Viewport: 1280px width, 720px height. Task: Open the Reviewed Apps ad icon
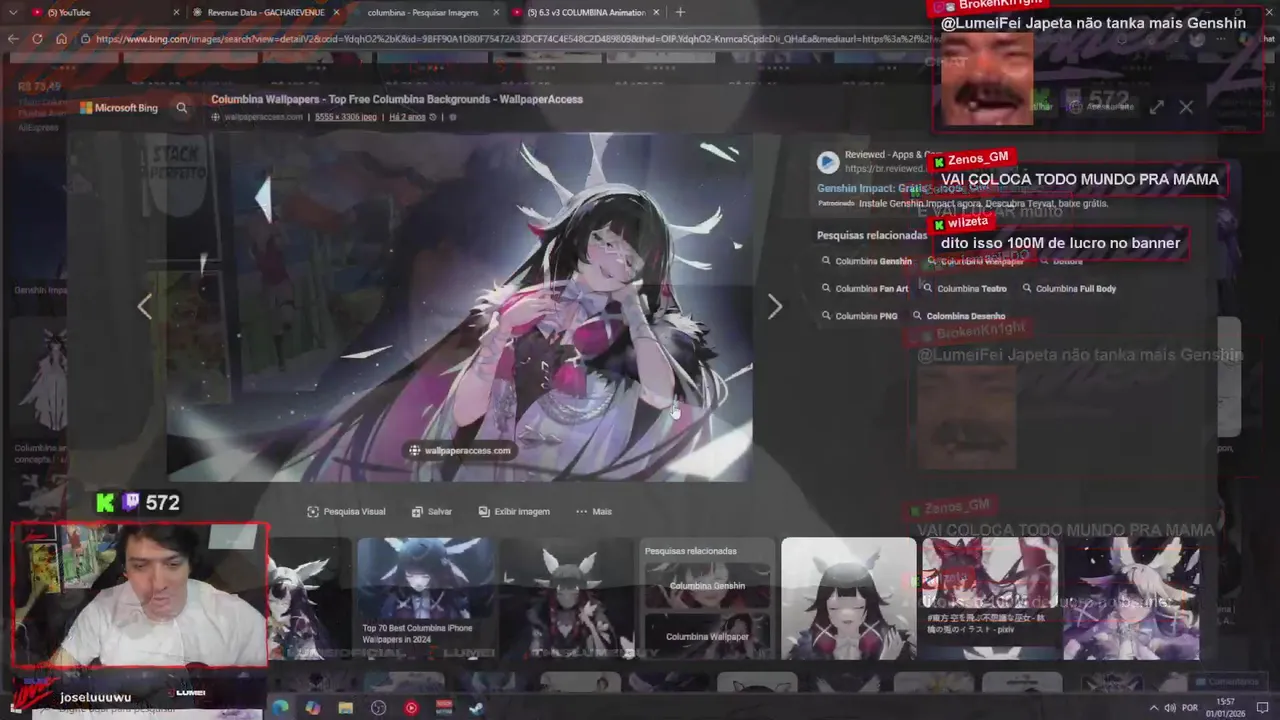(x=828, y=162)
